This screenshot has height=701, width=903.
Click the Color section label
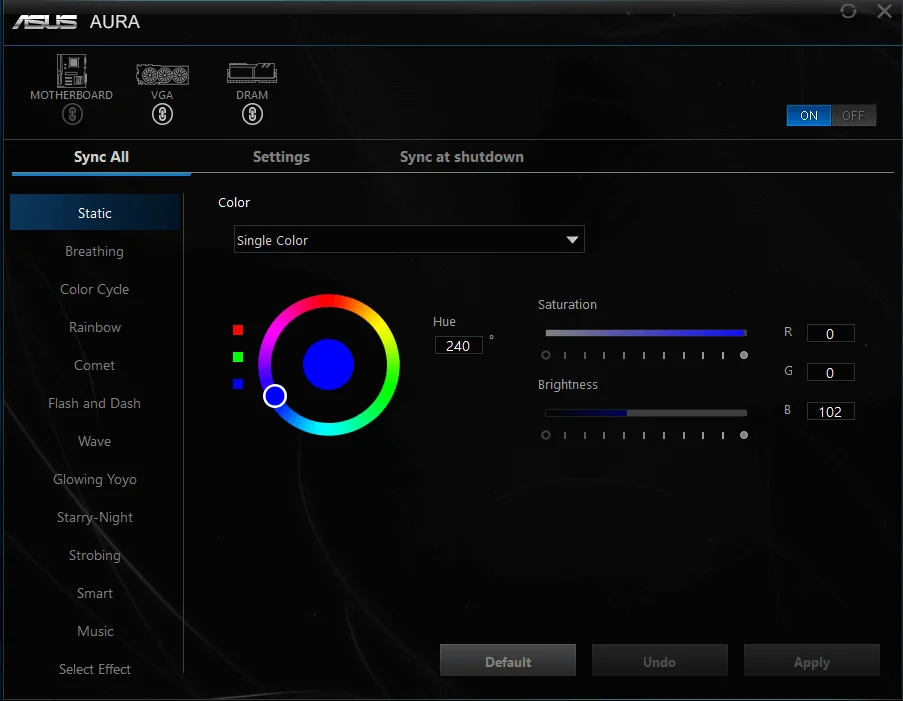(x=234, y=203)
